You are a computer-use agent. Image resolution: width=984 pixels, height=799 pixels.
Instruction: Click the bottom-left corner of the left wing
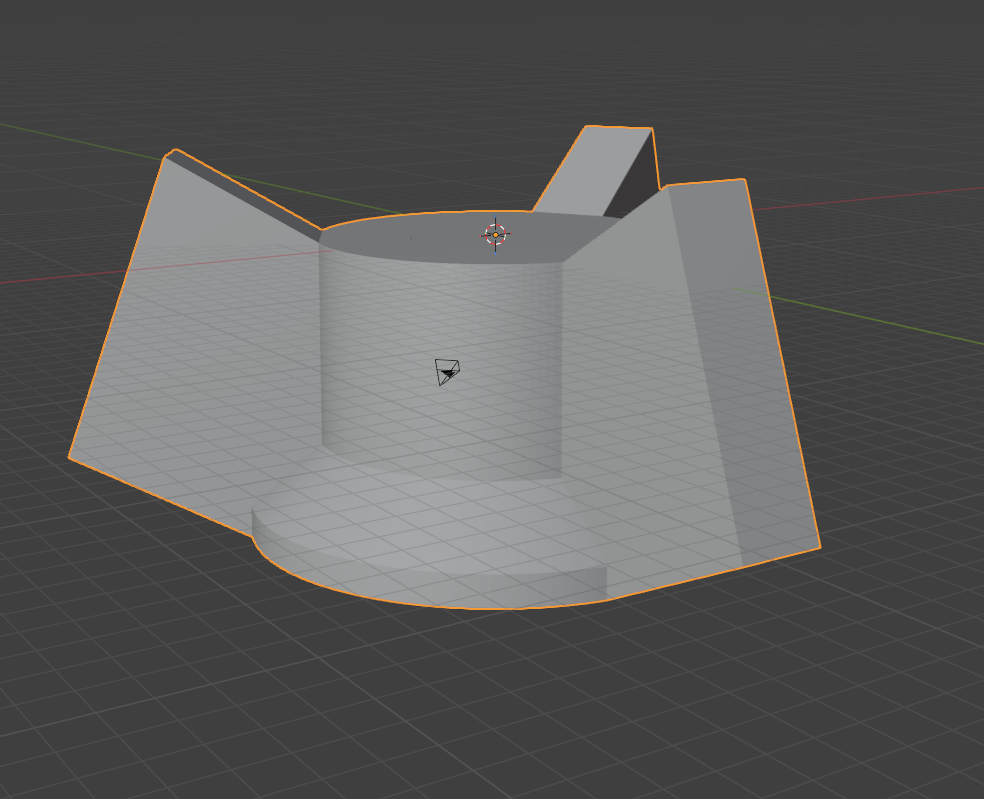pyautogui.click(x=70, y=457)
